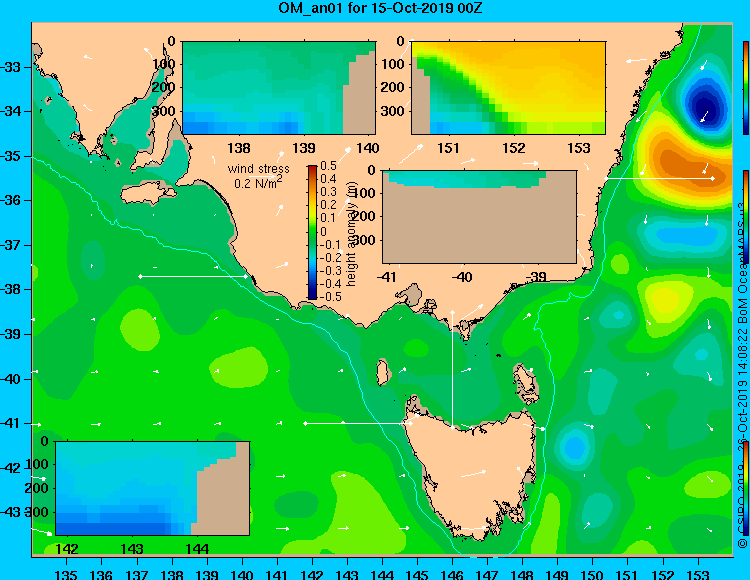The image size is (750, 580).
Task: Click Kangaroo Island on the map
Action: point(147,194)
